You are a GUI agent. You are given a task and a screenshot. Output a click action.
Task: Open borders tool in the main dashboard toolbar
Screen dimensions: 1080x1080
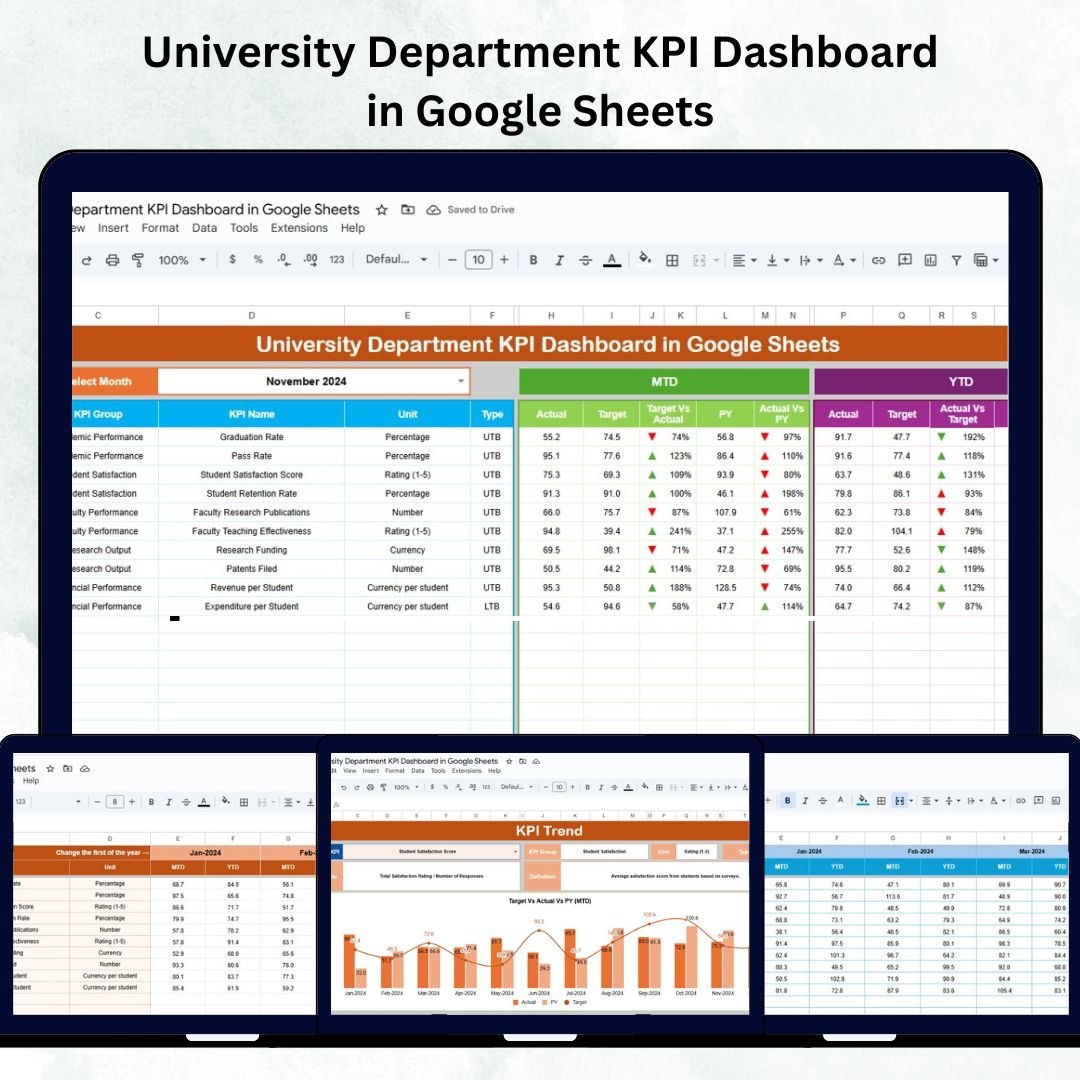coord(672,260)
